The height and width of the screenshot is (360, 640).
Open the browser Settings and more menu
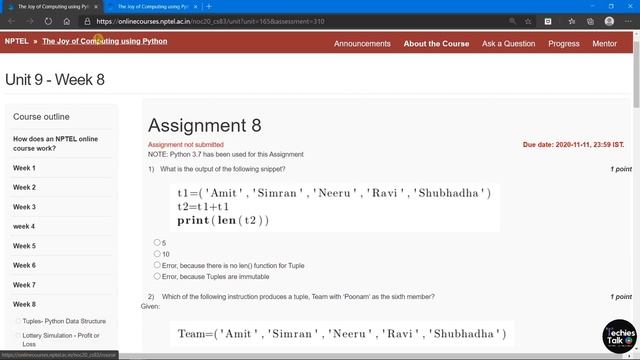coord(628,21)
